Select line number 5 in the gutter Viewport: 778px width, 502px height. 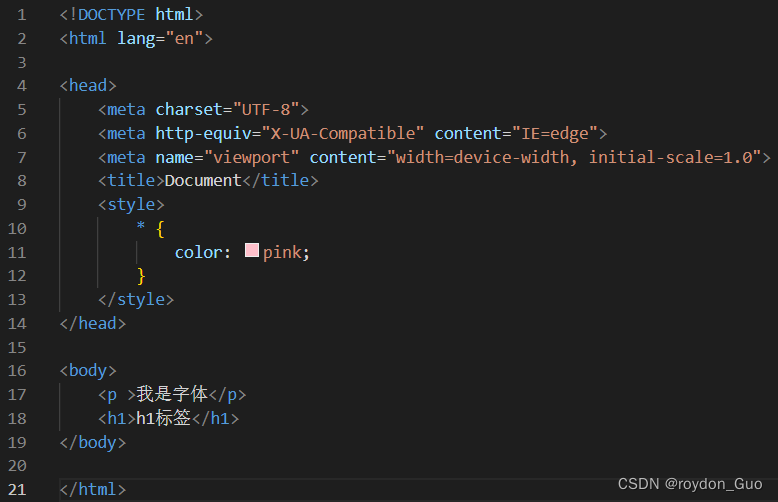click(x=22, y=110)
